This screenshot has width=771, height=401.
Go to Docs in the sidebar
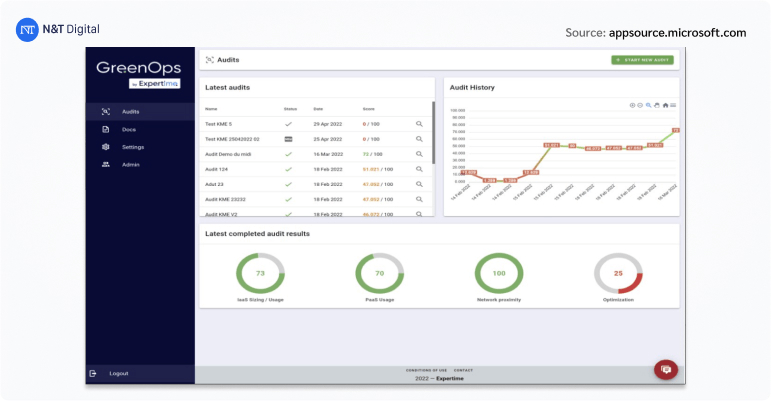(129, 129)
